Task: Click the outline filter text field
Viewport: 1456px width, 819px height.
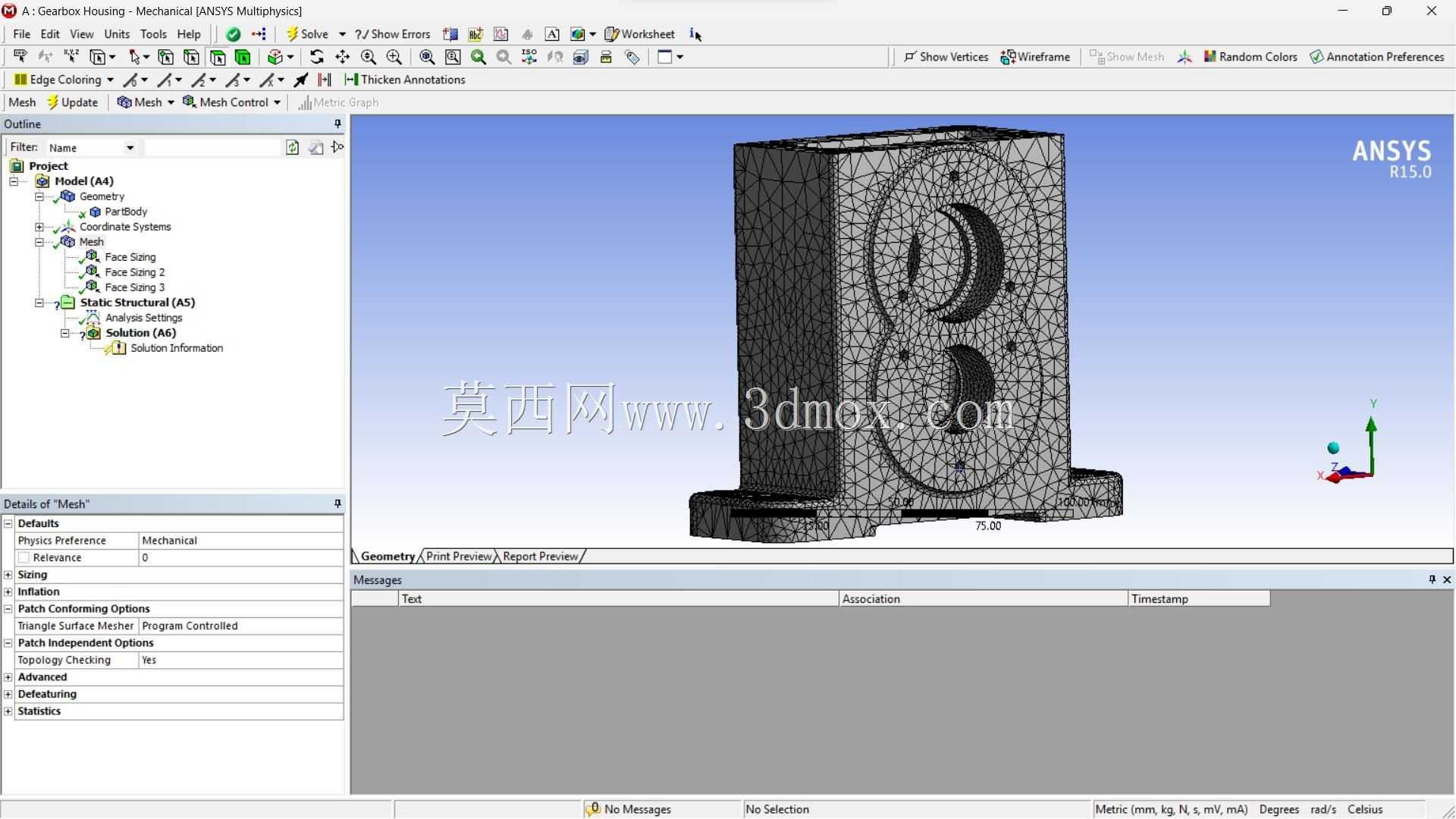Action: (x=212, y=147)
